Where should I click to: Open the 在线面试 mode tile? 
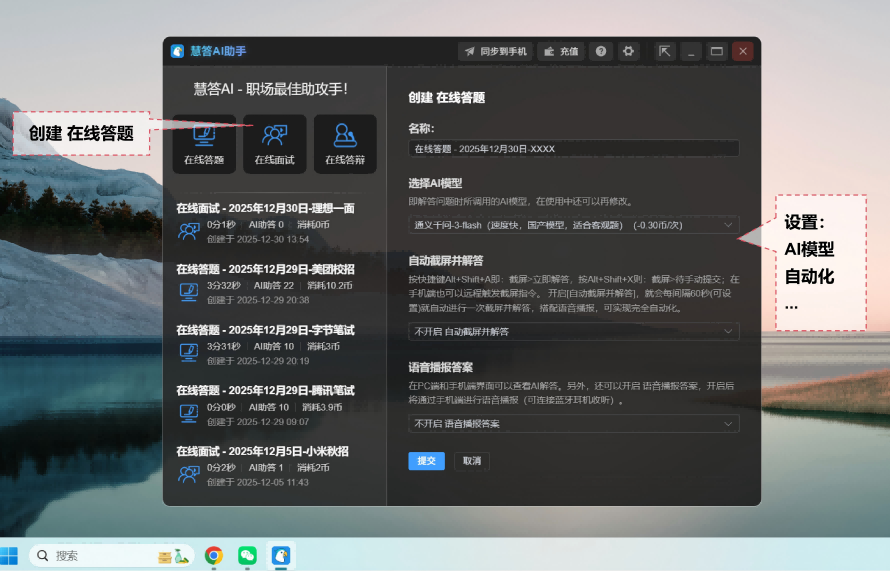(274, 142)
